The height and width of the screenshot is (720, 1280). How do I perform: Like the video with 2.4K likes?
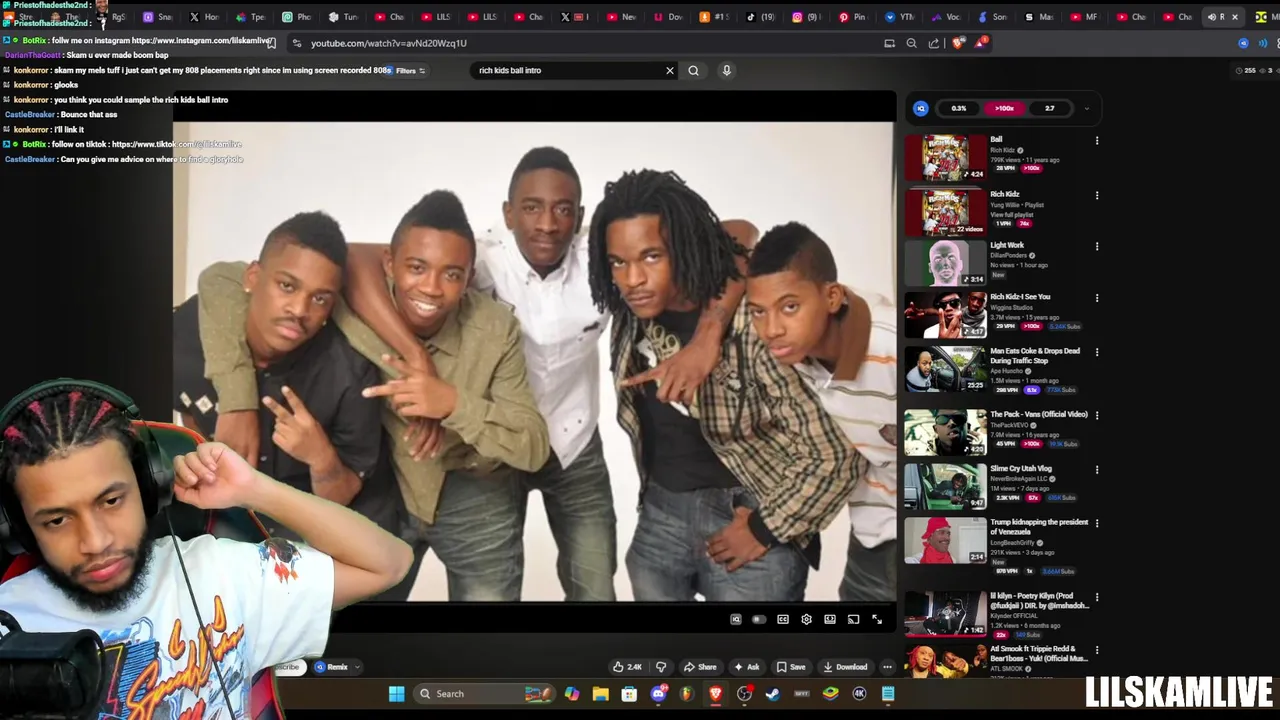[x=627, y=667]
